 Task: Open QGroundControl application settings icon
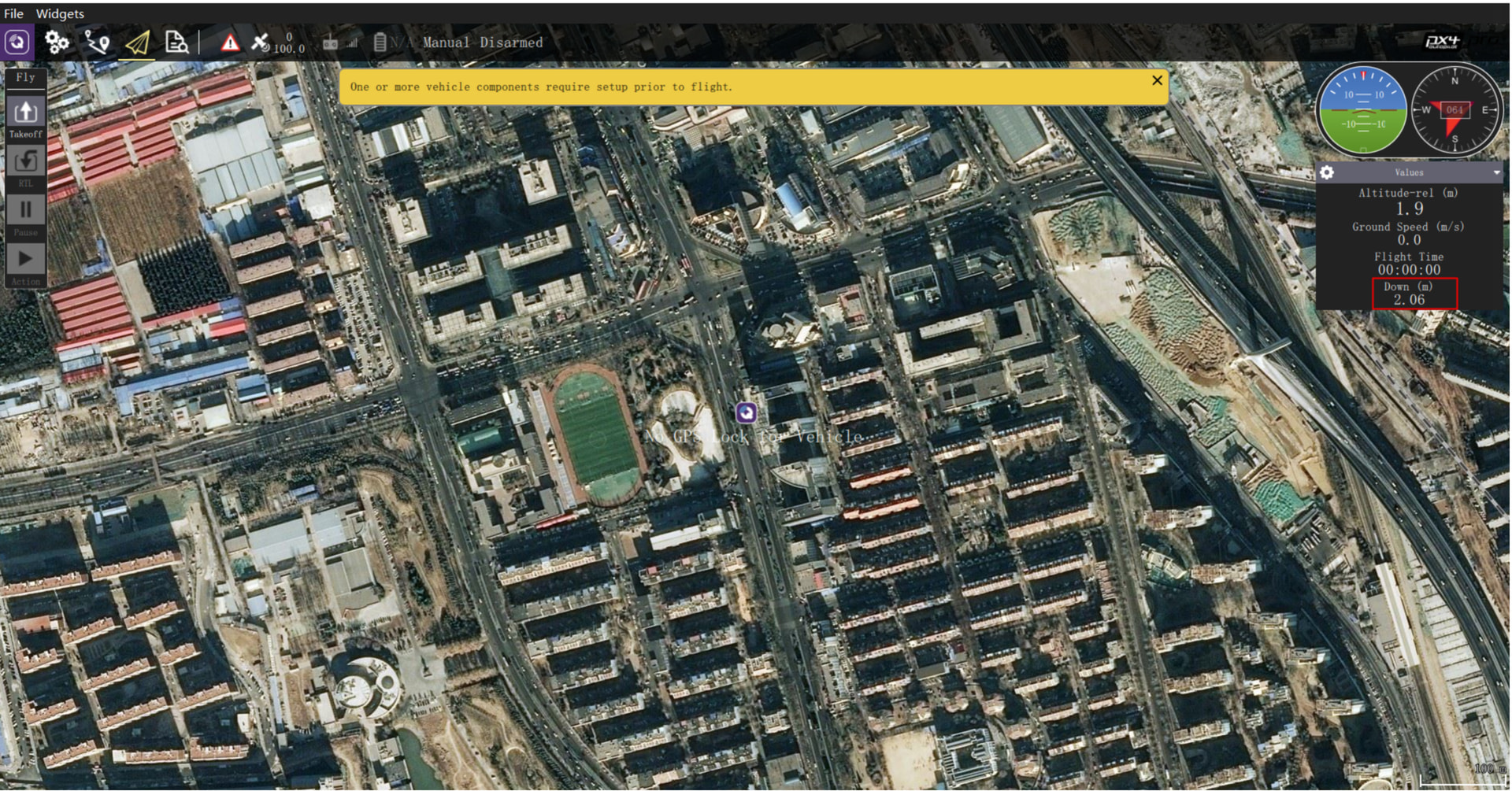point(17,42)
